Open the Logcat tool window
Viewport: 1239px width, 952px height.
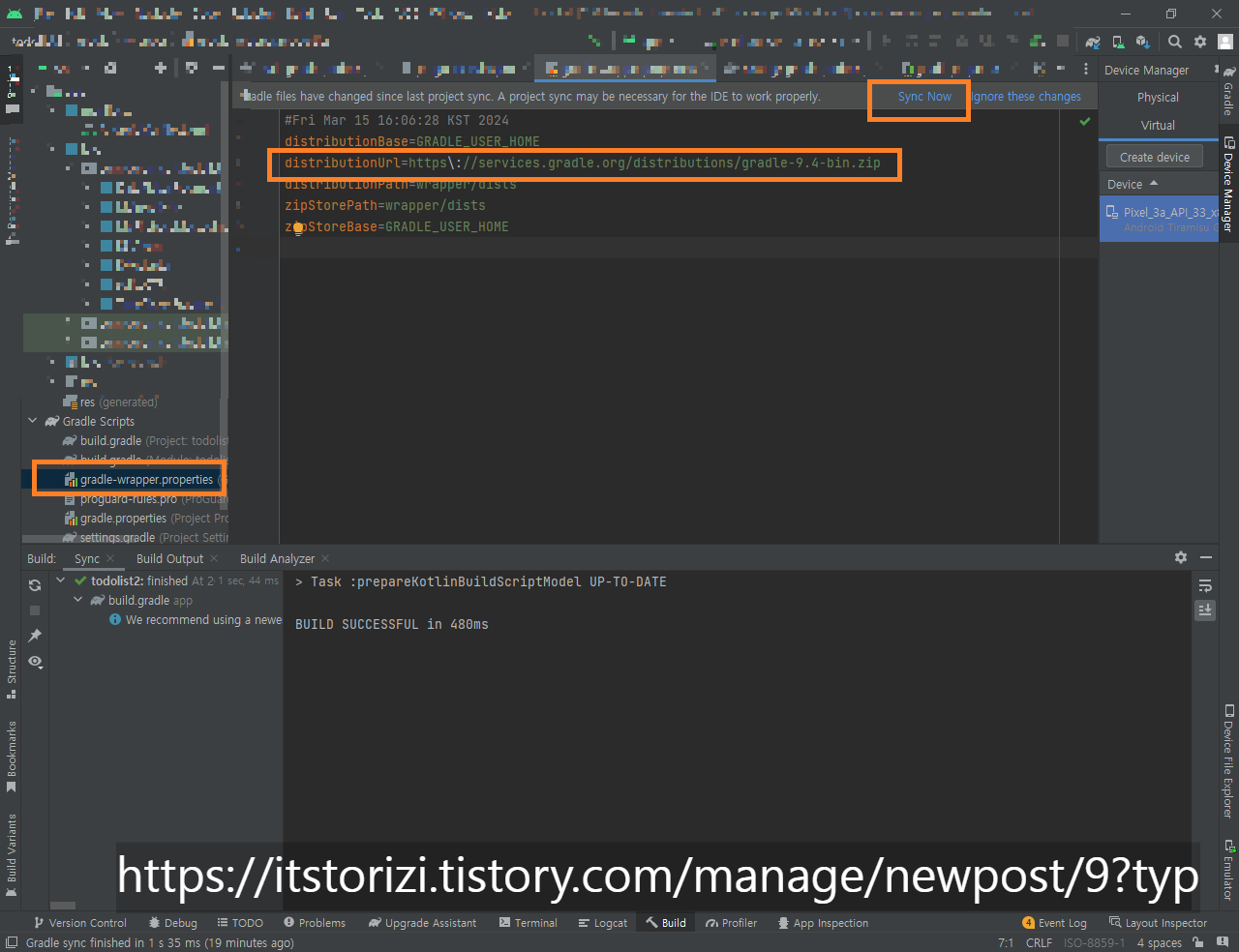coord(603,923)
